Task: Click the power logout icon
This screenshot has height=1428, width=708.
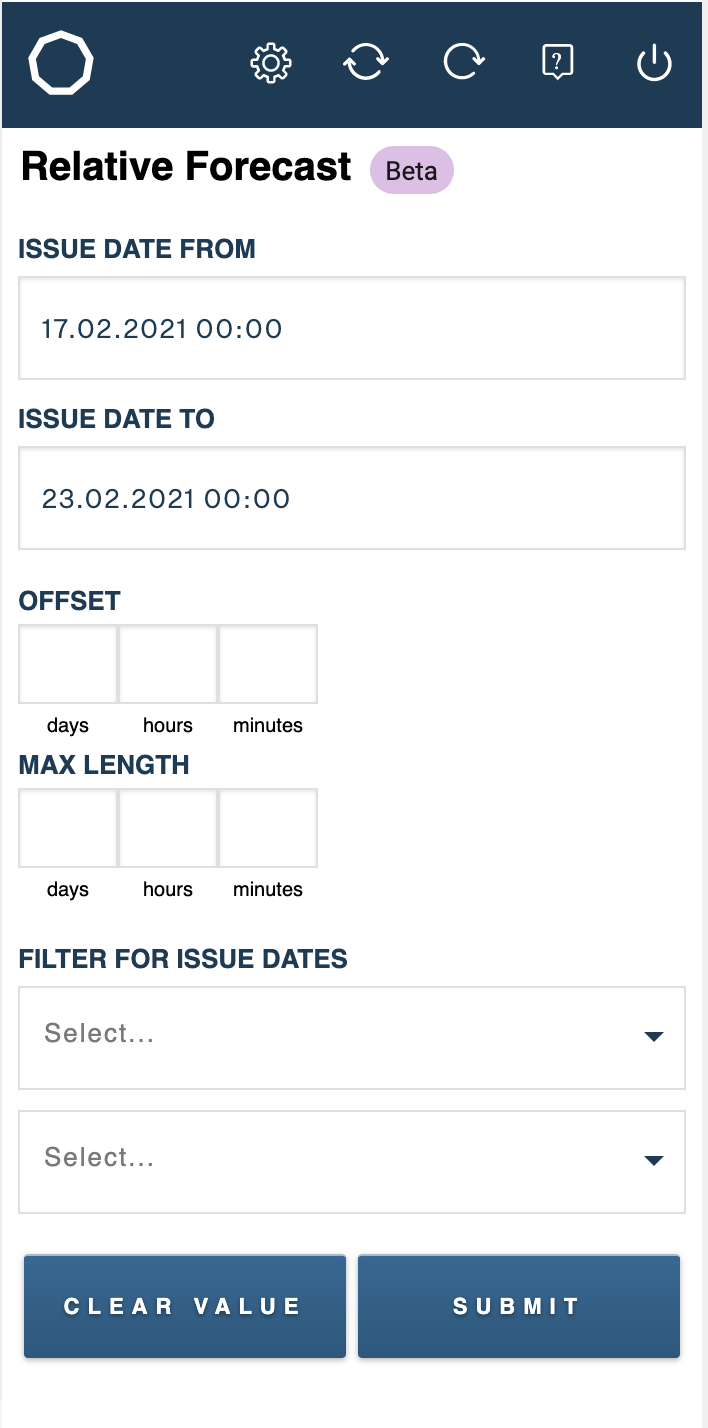Action: point(654,64)
